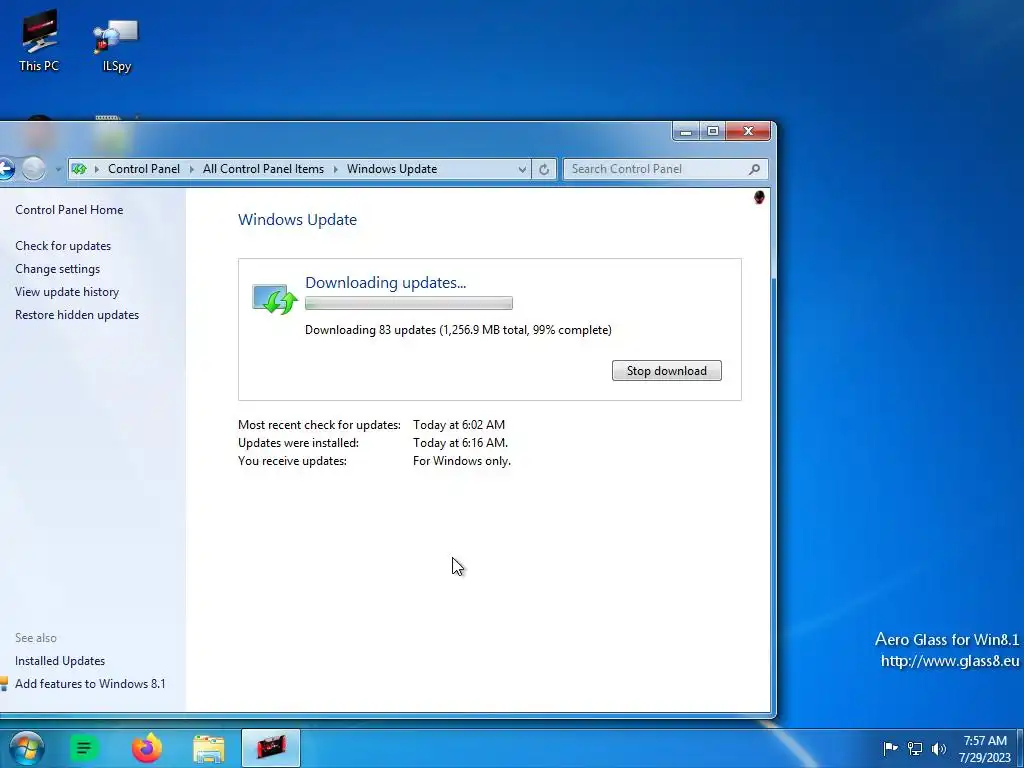
Task: Expand chevron after Control Panel breadcrumb
Action: pos(191,169)
